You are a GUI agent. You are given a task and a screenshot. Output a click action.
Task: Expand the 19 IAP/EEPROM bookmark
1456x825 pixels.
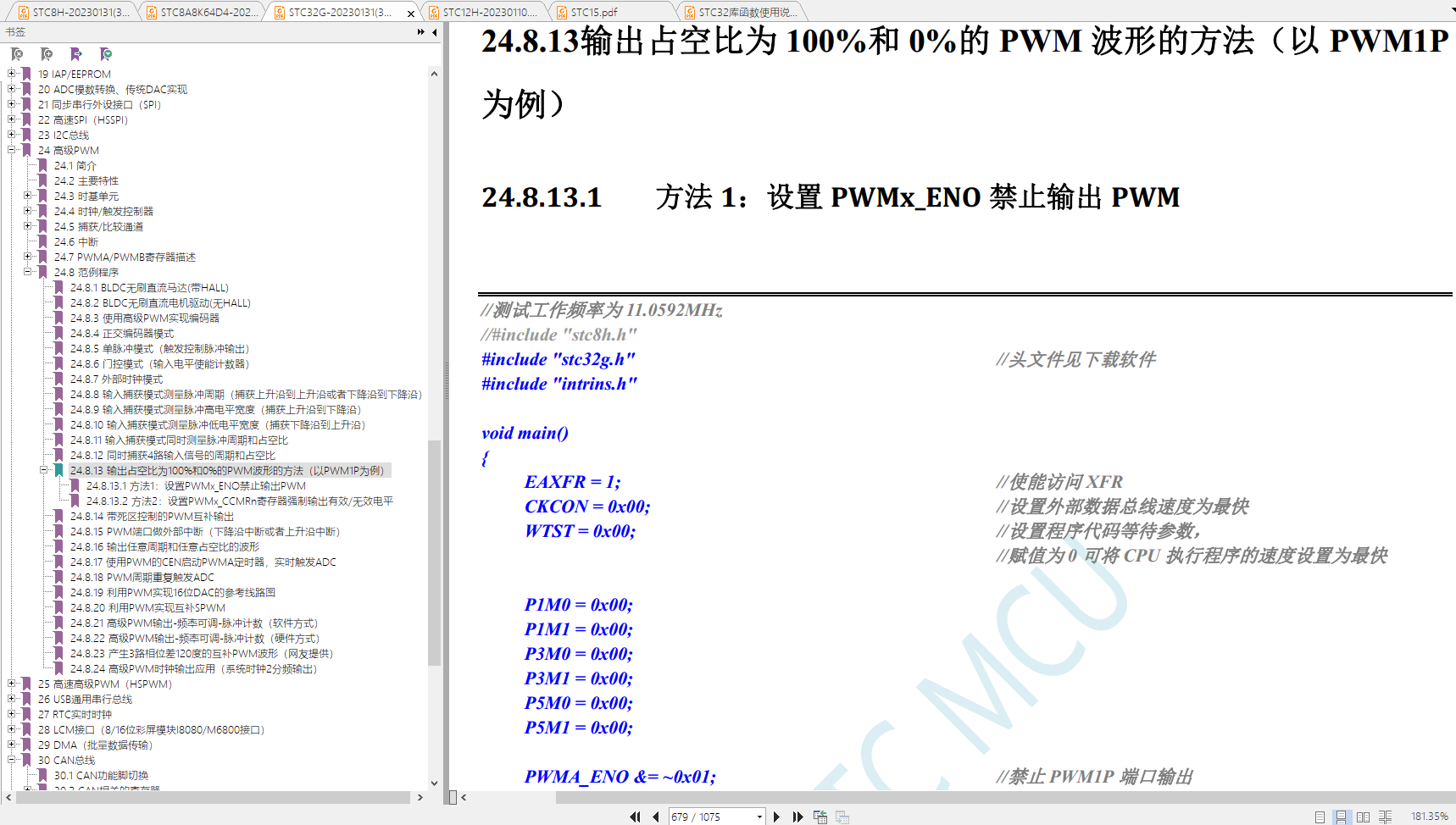click(12, 74)
